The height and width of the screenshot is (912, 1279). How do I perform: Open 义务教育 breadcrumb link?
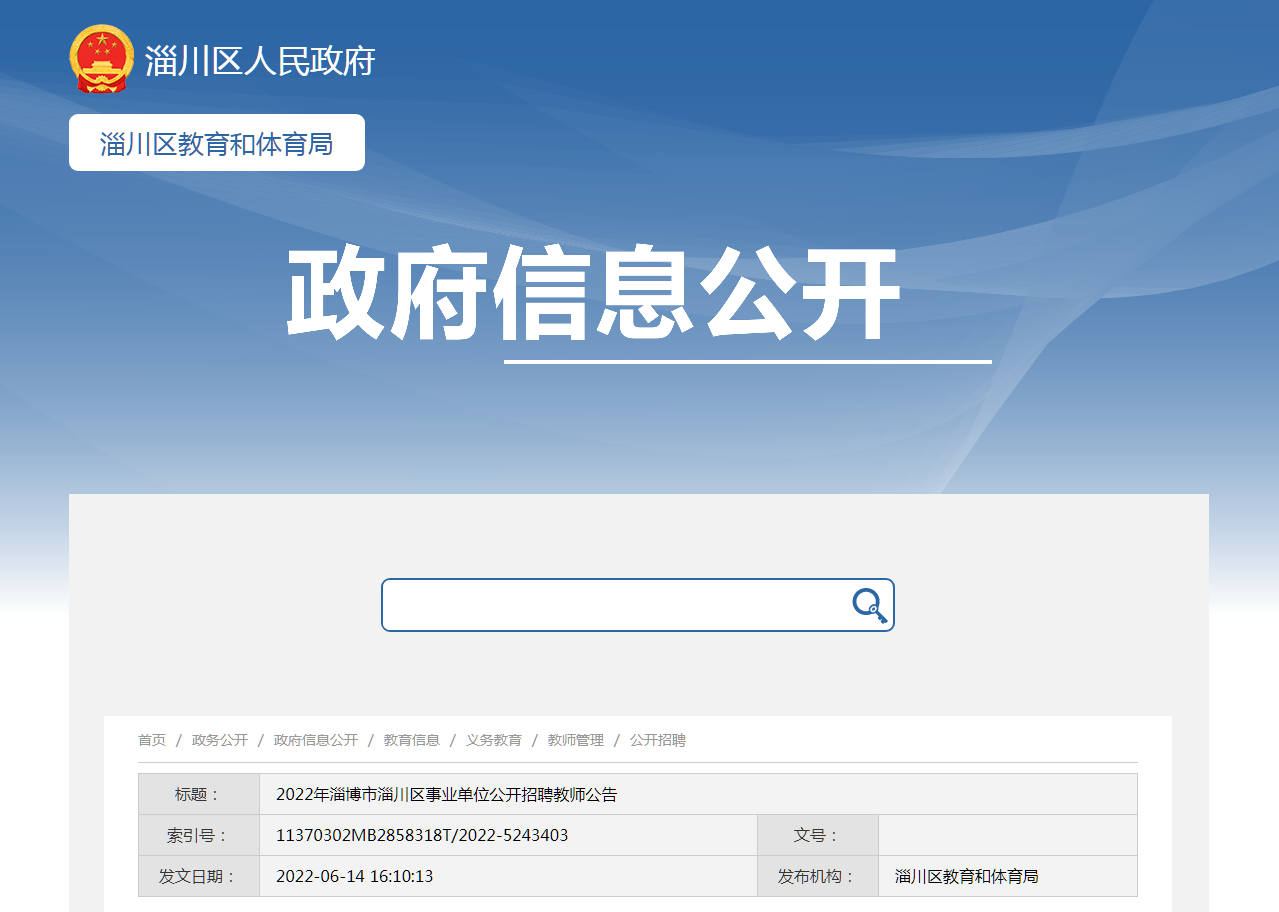[x=494, y=741]
